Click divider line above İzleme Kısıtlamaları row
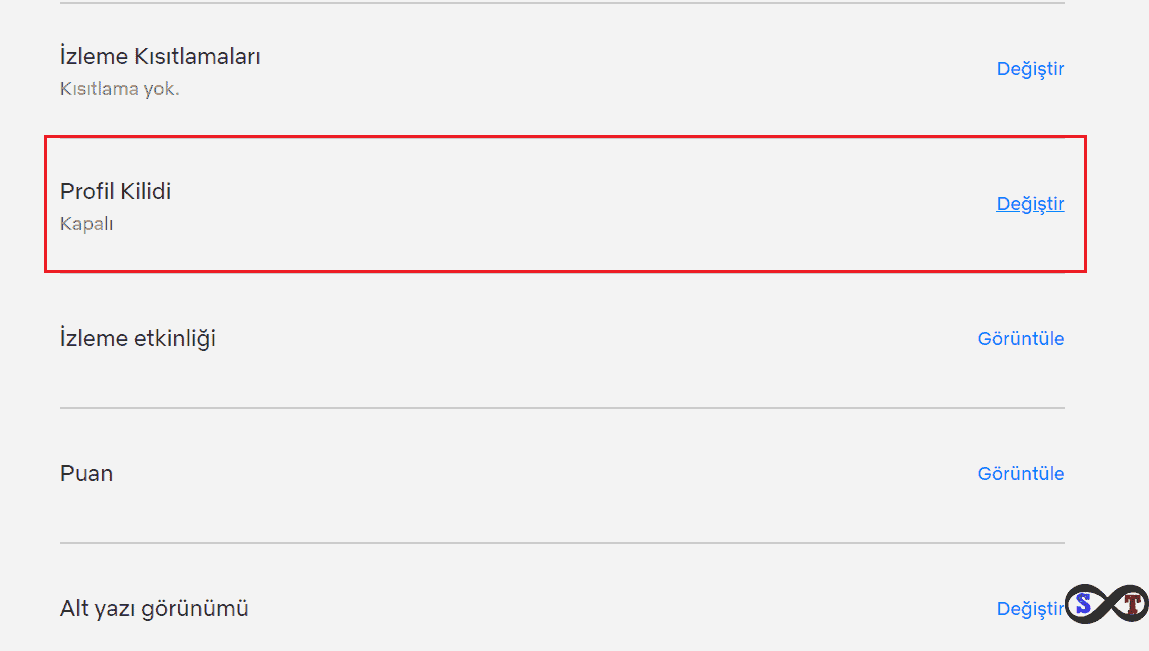Image resolution: width=1149 pixels, height=651 pixels. (x=562, y=3)
